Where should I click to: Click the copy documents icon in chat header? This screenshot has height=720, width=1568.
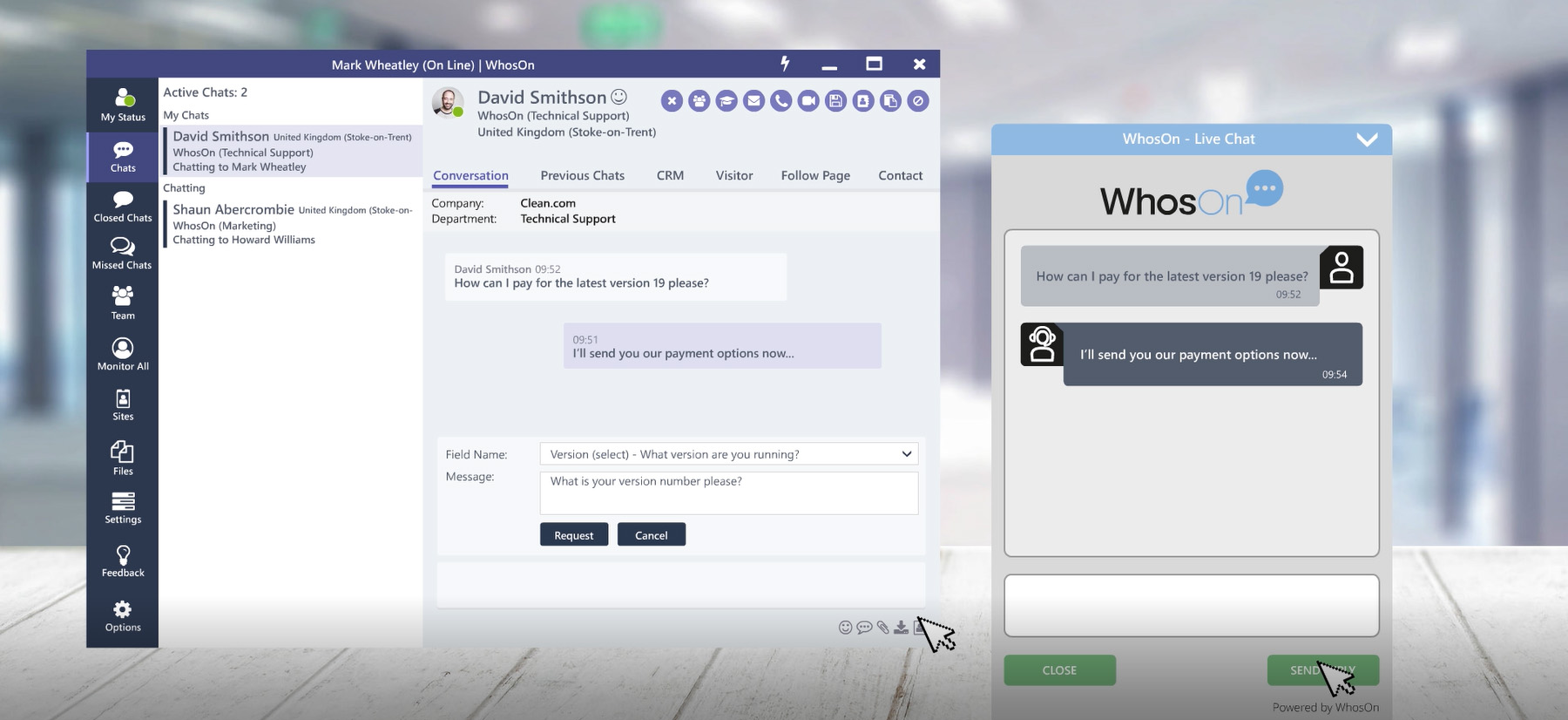click(x=890, y=101)
